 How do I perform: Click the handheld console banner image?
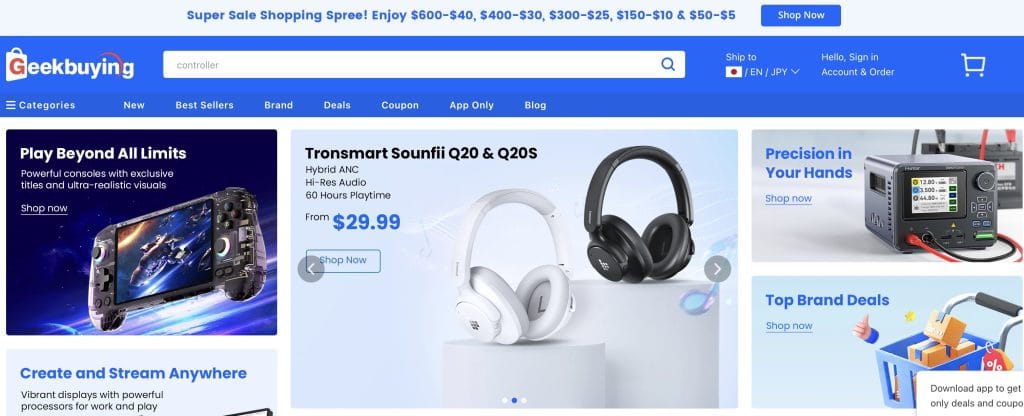coord(142,232)
